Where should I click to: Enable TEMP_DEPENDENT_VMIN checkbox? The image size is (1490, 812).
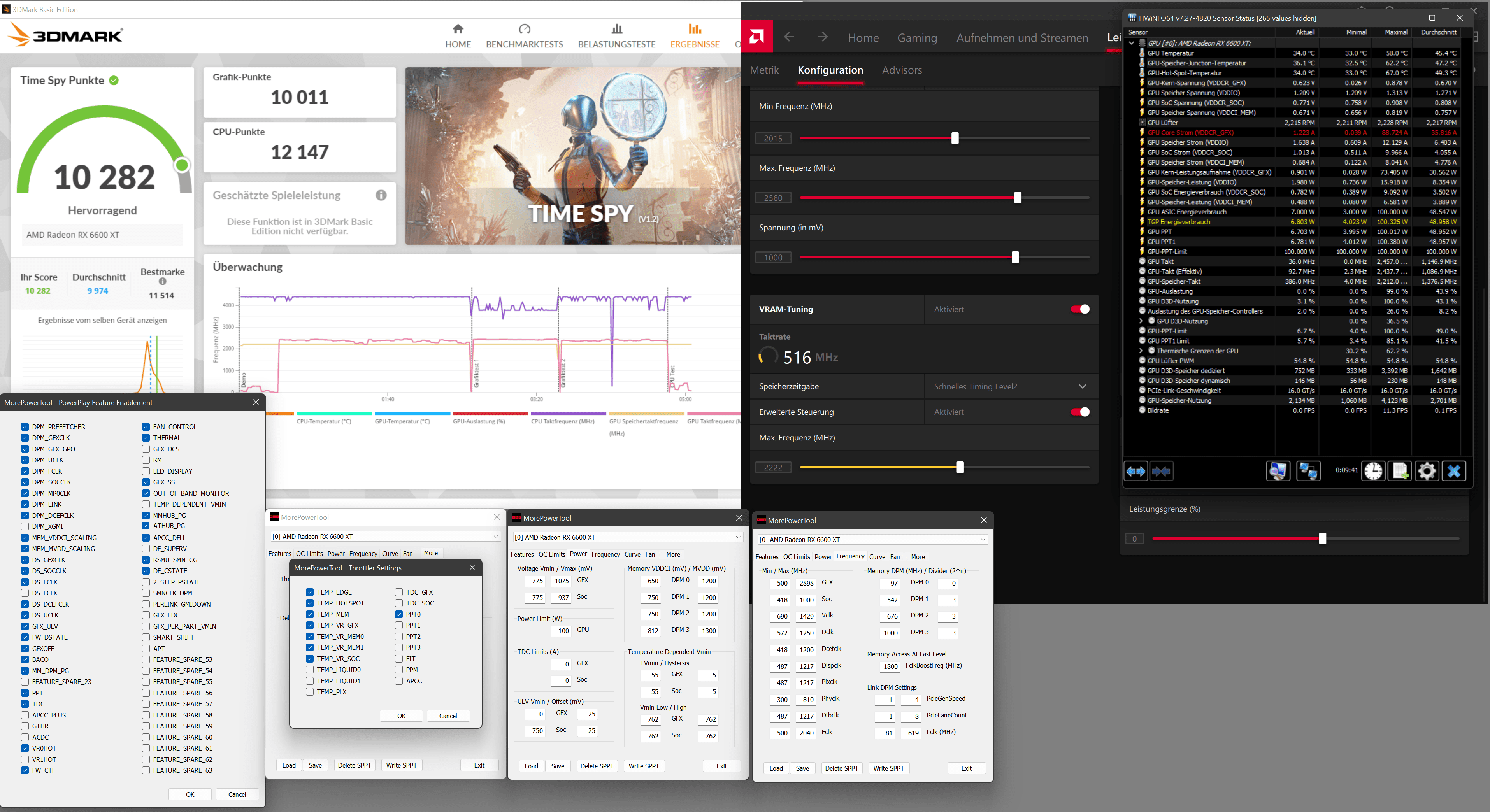[x=146, y=504]
